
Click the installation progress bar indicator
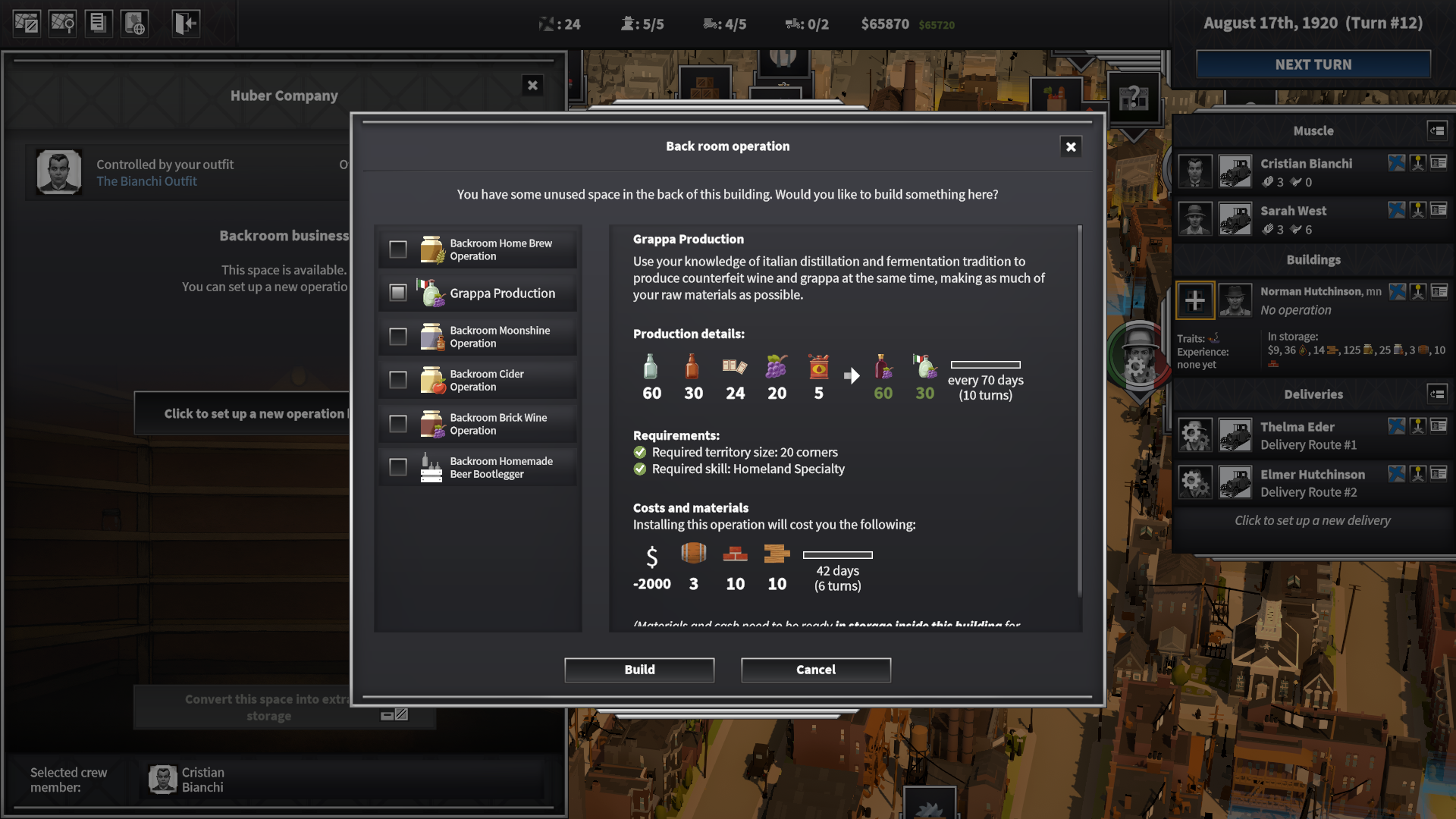coord(836,555)
